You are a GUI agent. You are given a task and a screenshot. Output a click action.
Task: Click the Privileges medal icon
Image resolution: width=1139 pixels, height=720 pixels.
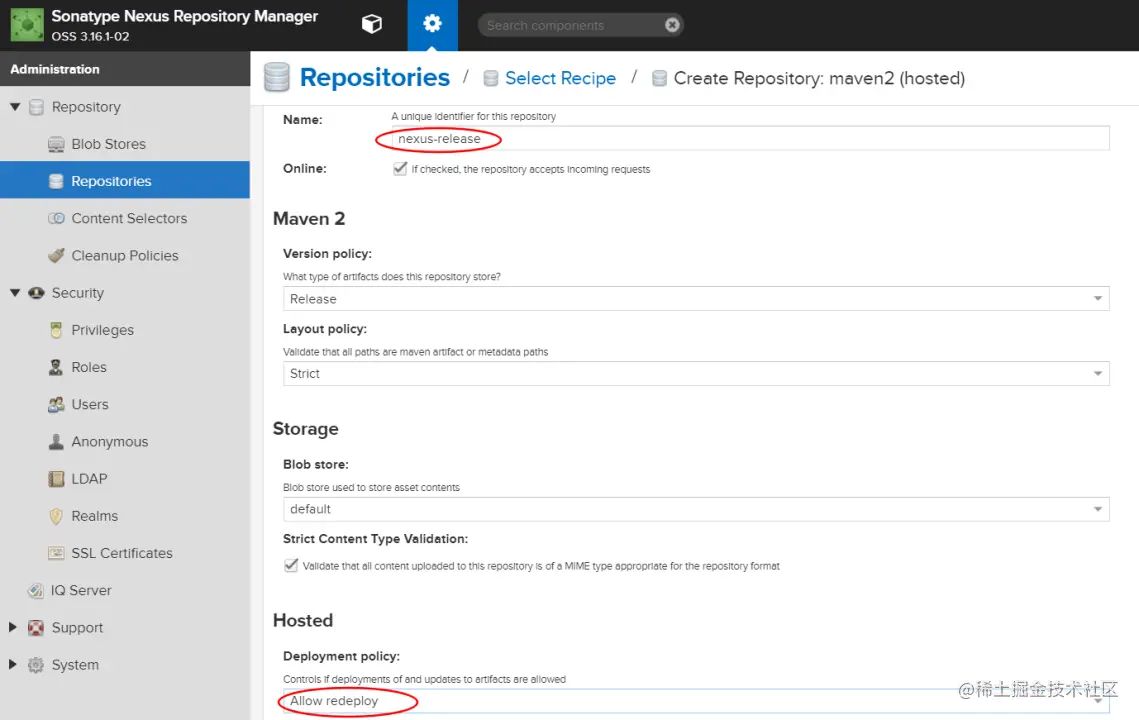56,330
